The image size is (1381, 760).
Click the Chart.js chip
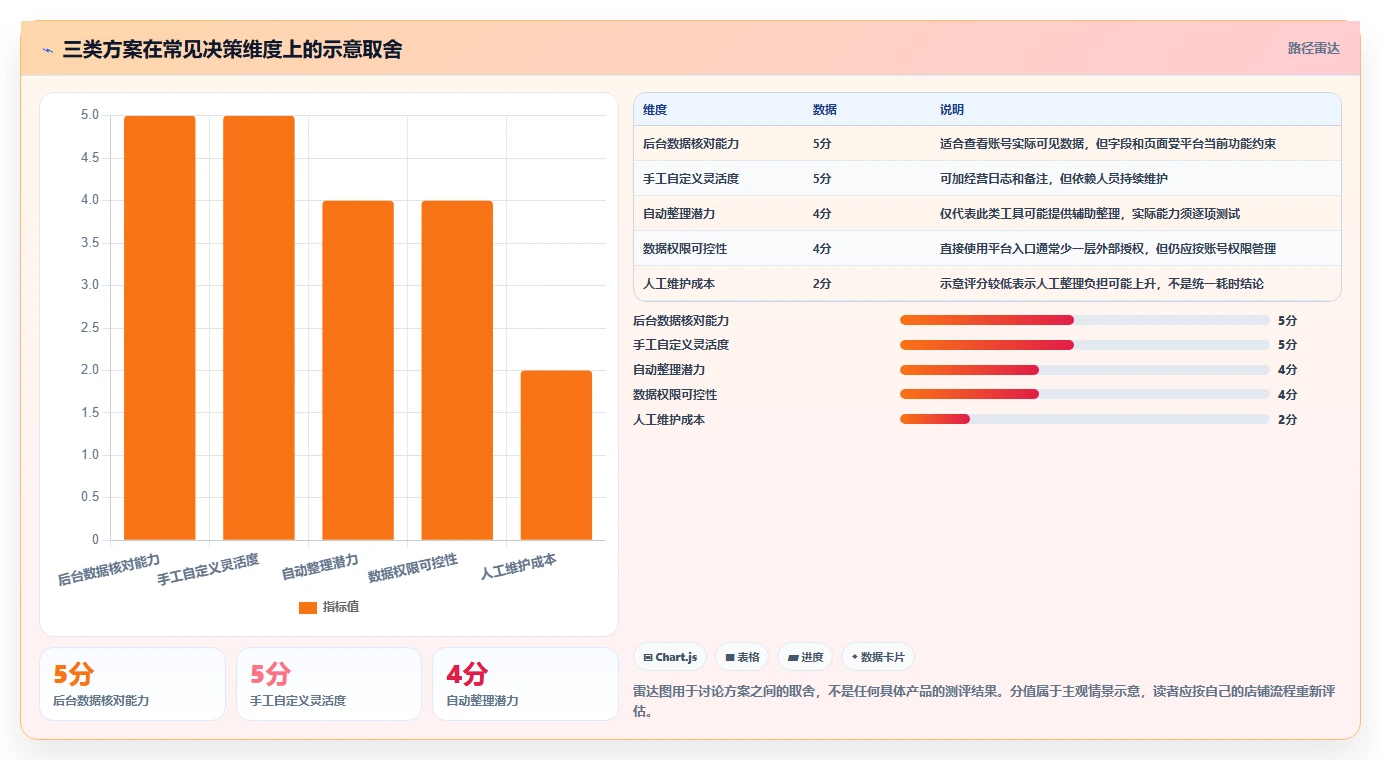670,657
